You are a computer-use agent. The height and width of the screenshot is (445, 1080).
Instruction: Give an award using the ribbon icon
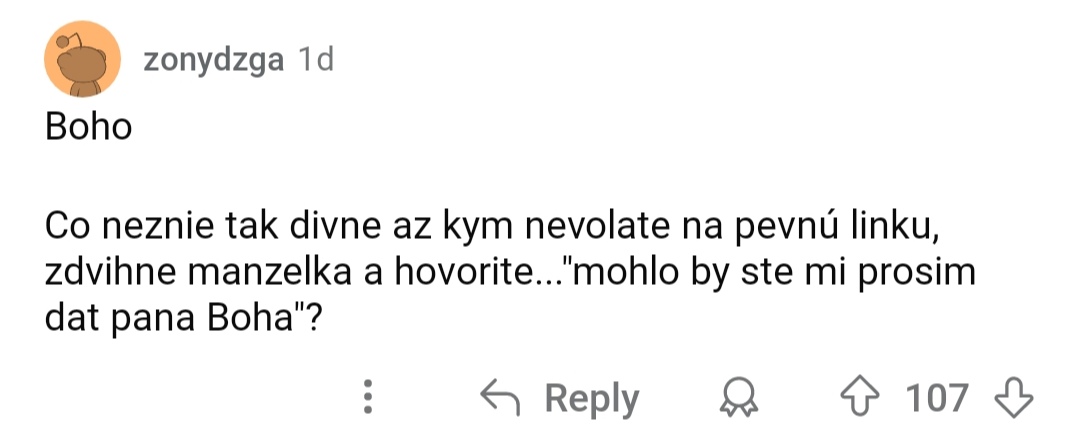[740, 398]
